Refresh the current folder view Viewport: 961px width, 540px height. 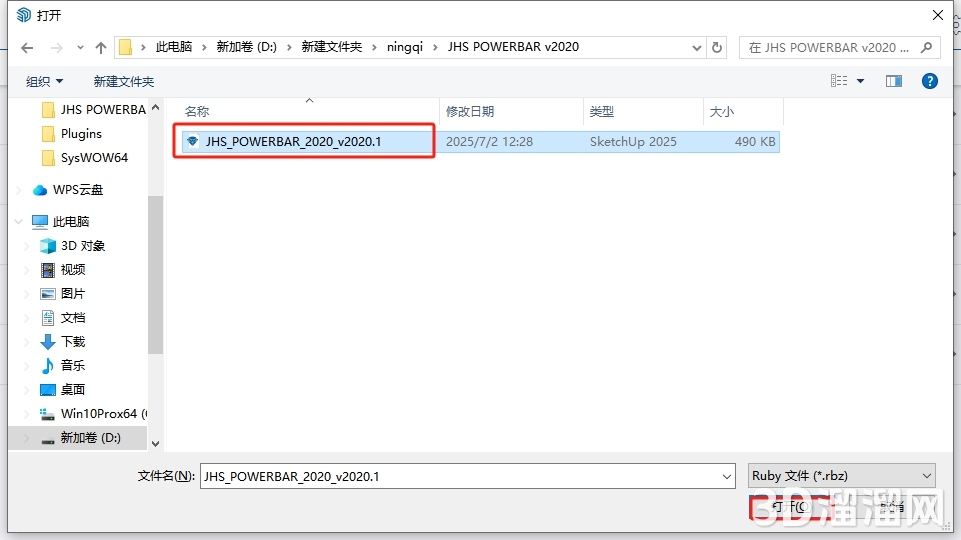716,47
